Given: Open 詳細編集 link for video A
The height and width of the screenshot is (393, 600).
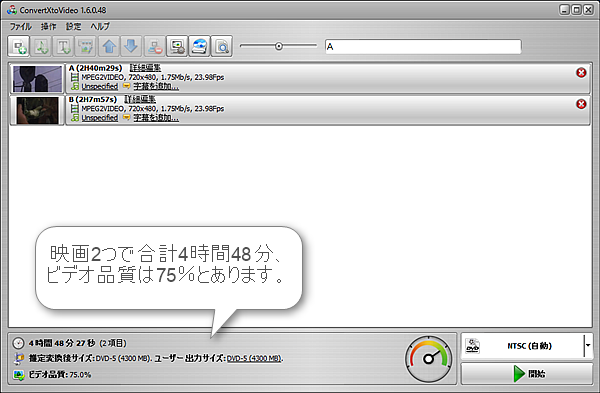Looking at the screenshot, I should click(145, 68).
